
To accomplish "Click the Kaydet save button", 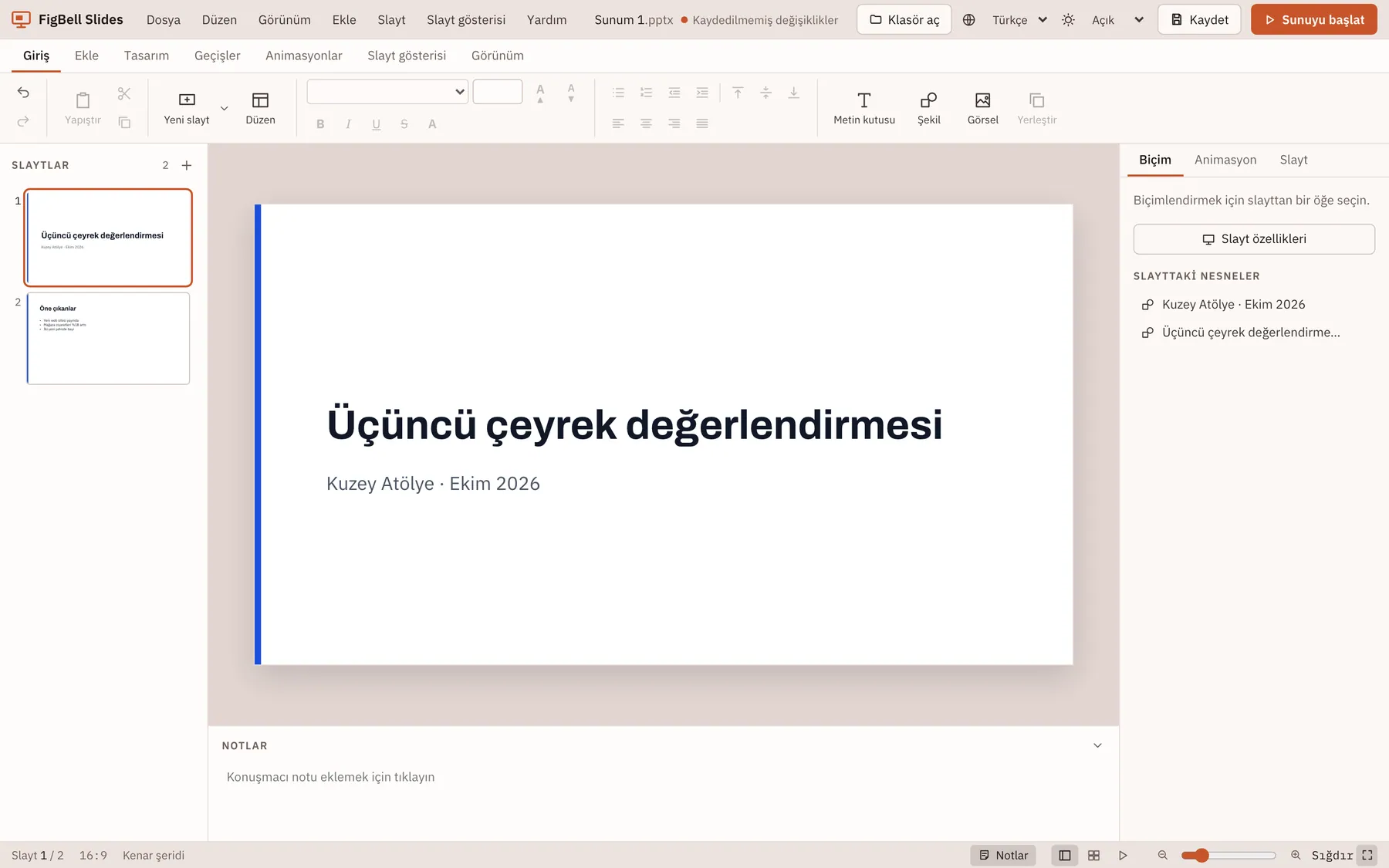I will tap(1199, 20).
